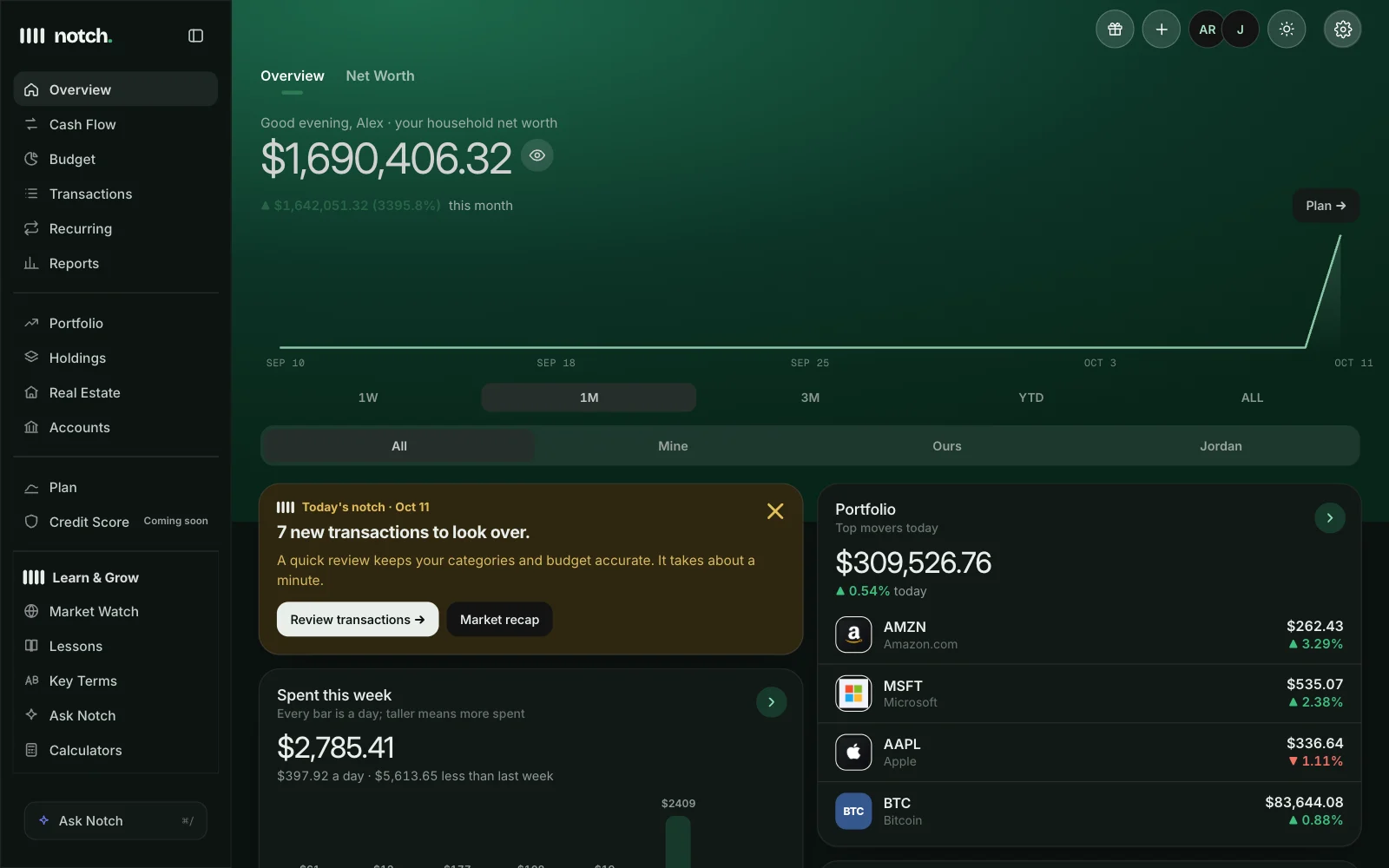Filter by All accounts segment
Image resolution: width=1389 pixels, height=868 pixels.
[399, 446]
